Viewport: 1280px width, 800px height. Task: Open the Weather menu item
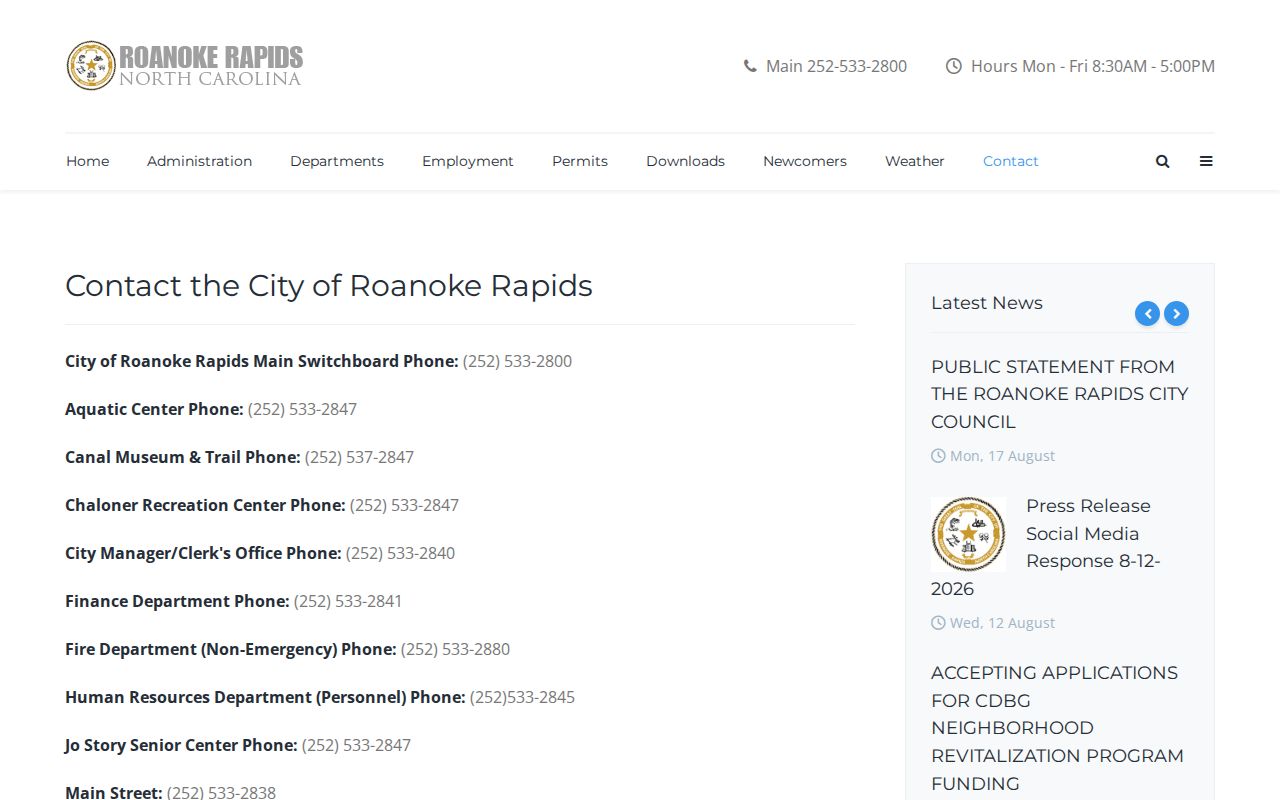(915, 161)
